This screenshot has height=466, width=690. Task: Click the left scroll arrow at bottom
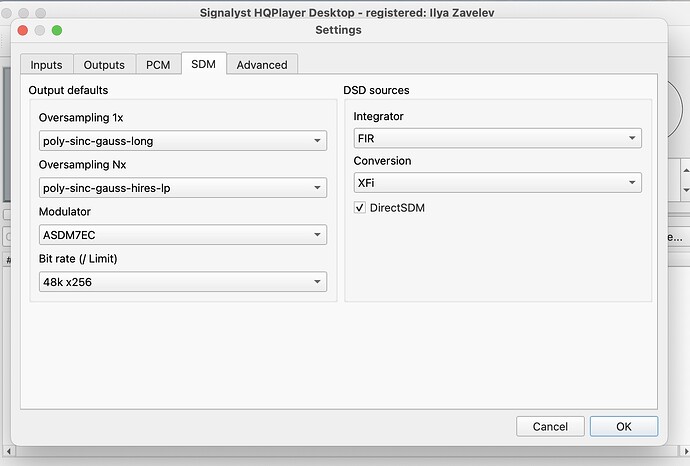[x=8, y=451]
